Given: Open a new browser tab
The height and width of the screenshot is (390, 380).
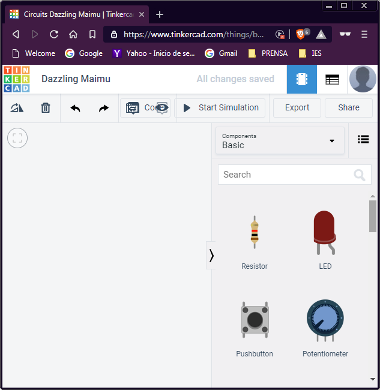Looking at the screenshot, I should pos(159,14).
